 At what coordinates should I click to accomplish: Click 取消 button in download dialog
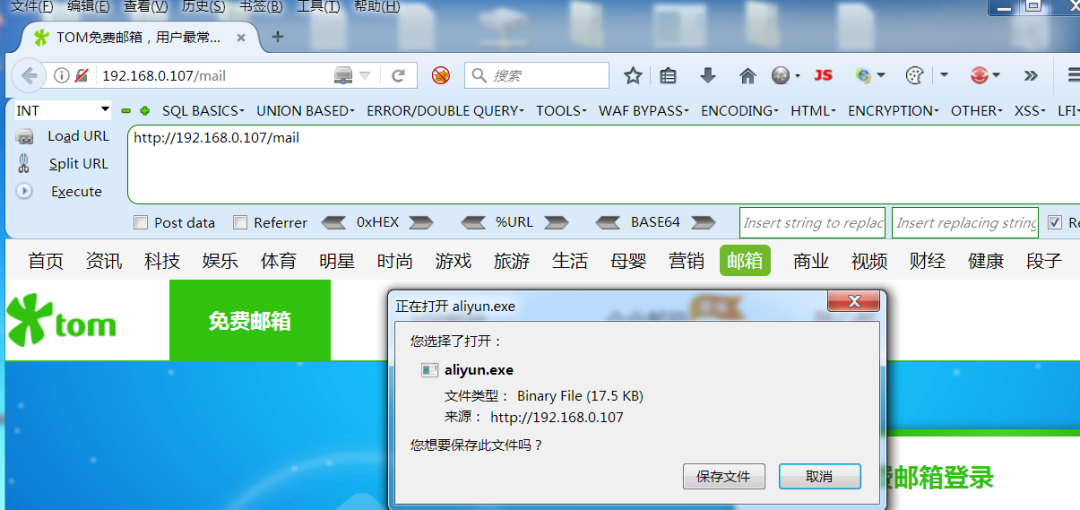pyautogui.click(x=820, y=476)
